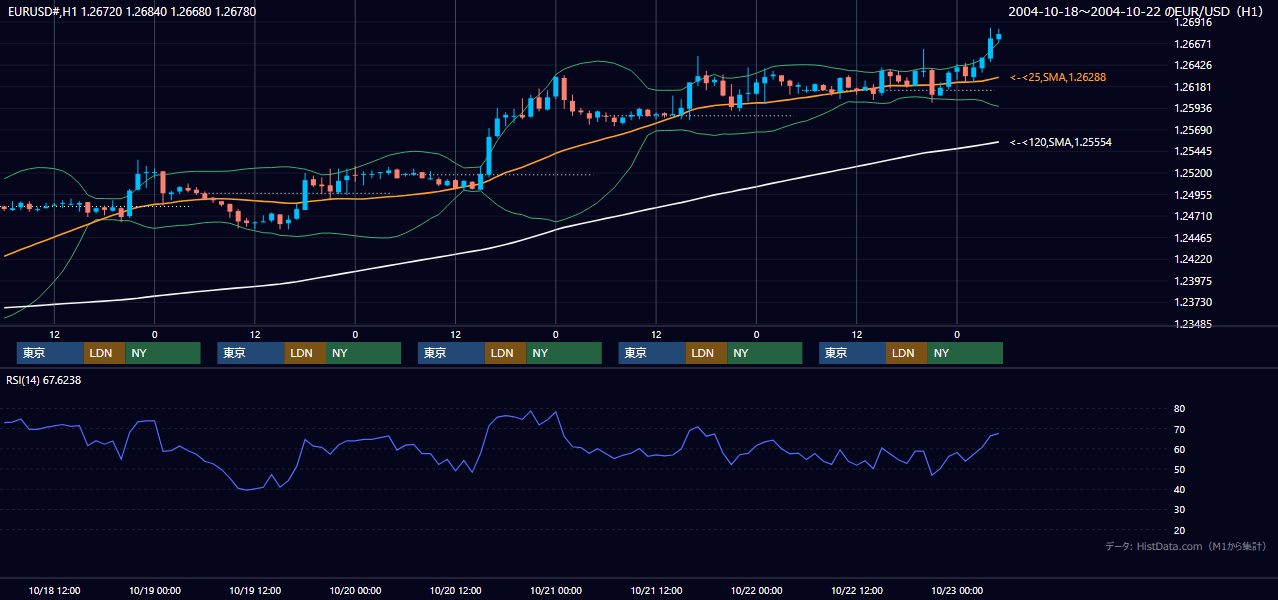This screenshot has width=1278, height=600.
Task: Click the 10/20 12:00 time axis label
Action: (x=456, y=590)
